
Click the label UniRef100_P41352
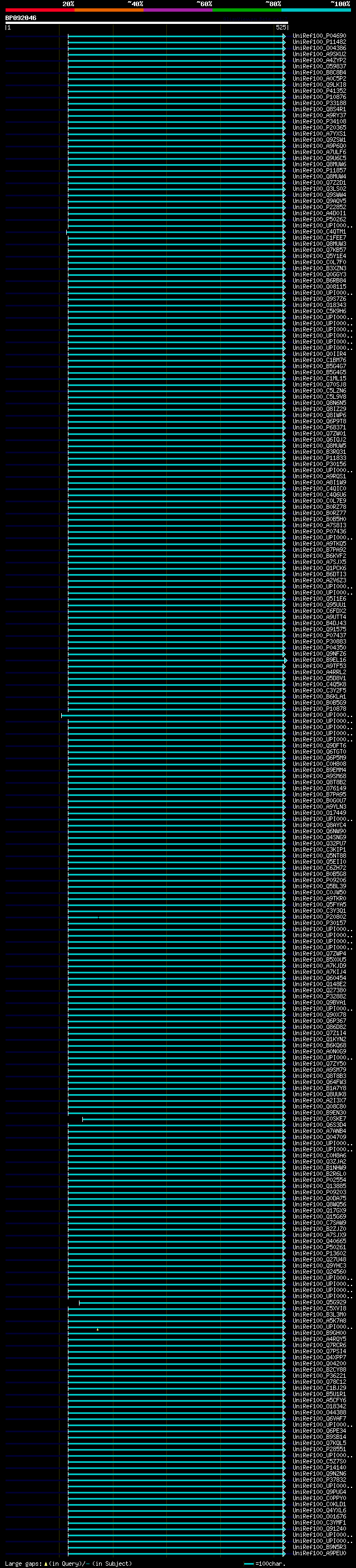click(319, 91)
